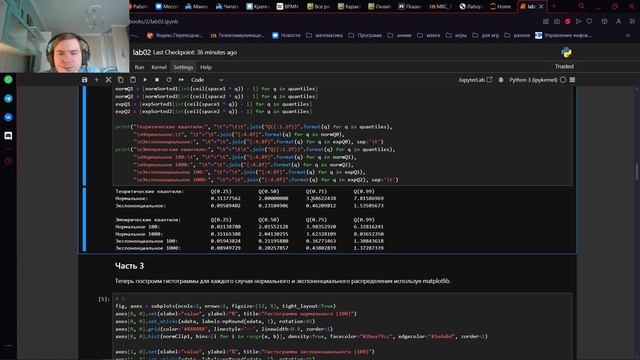Switch to the Home browser tab

pos(500,7)
